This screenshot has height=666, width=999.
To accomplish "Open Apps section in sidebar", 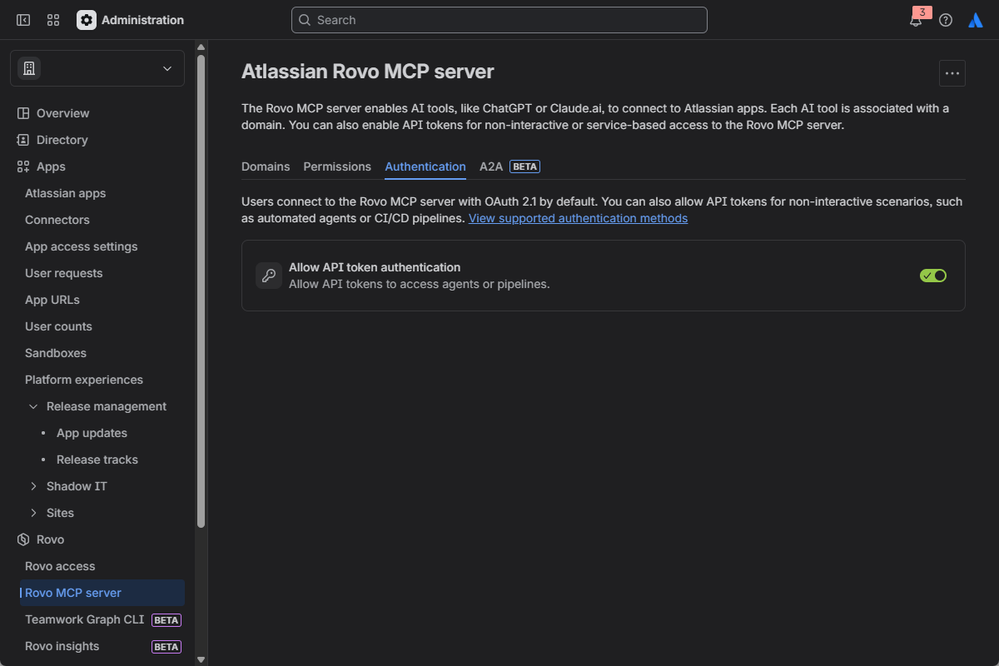I will (50, 166).
